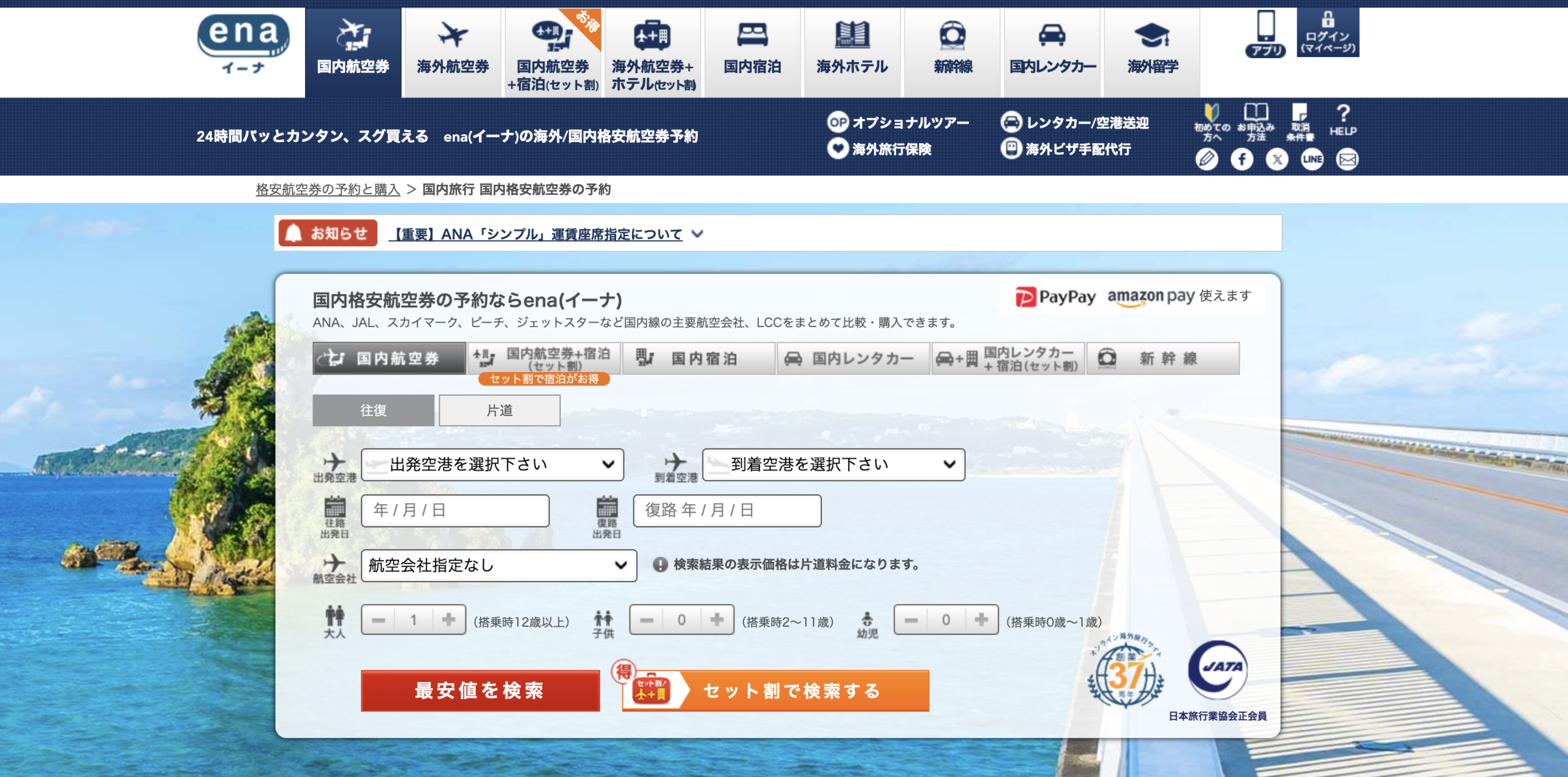The image size is (1568, 777).
Task: Open 海外留学 top navigation tab
Action: (1152, 52)
